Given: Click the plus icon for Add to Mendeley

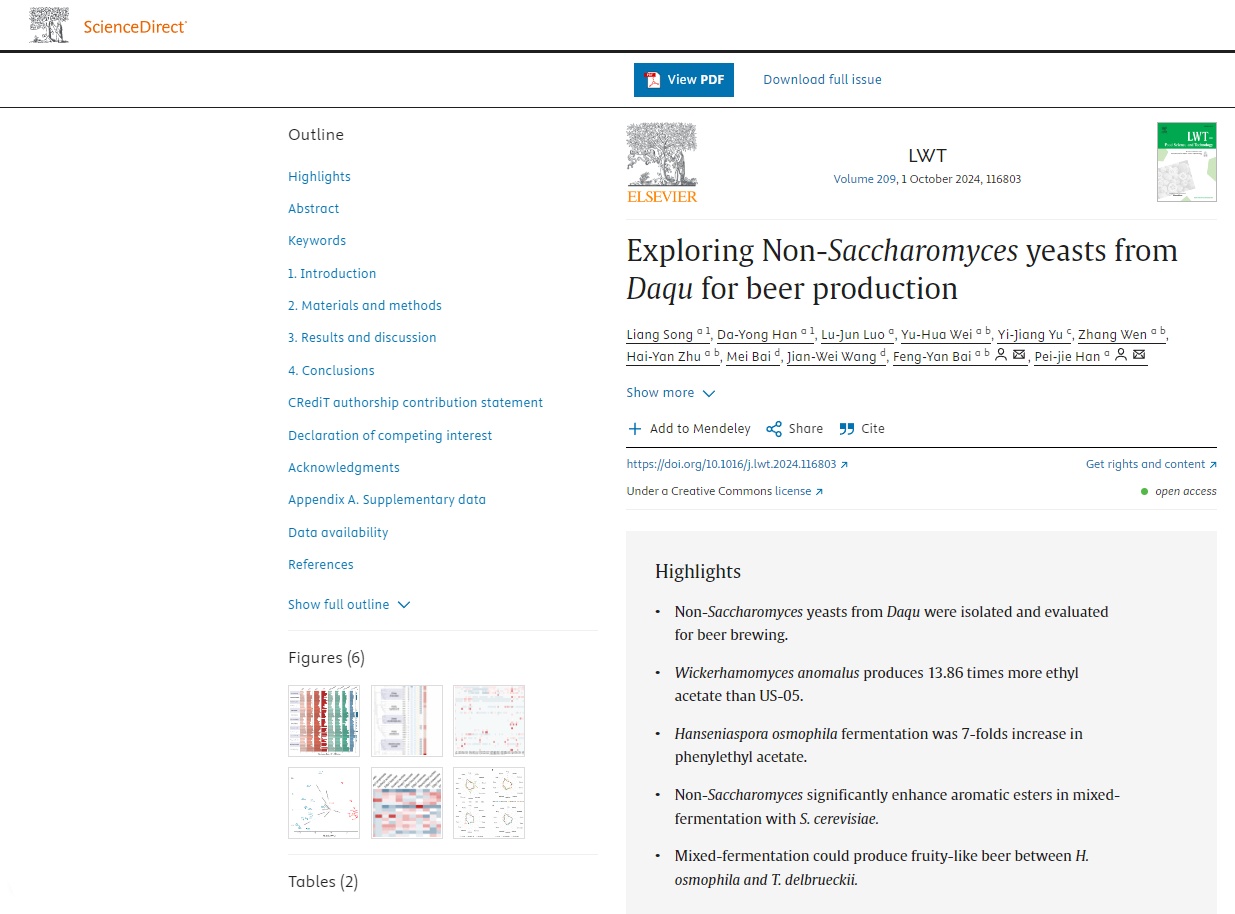Looking at the screenshot, I should coord(634,429).
